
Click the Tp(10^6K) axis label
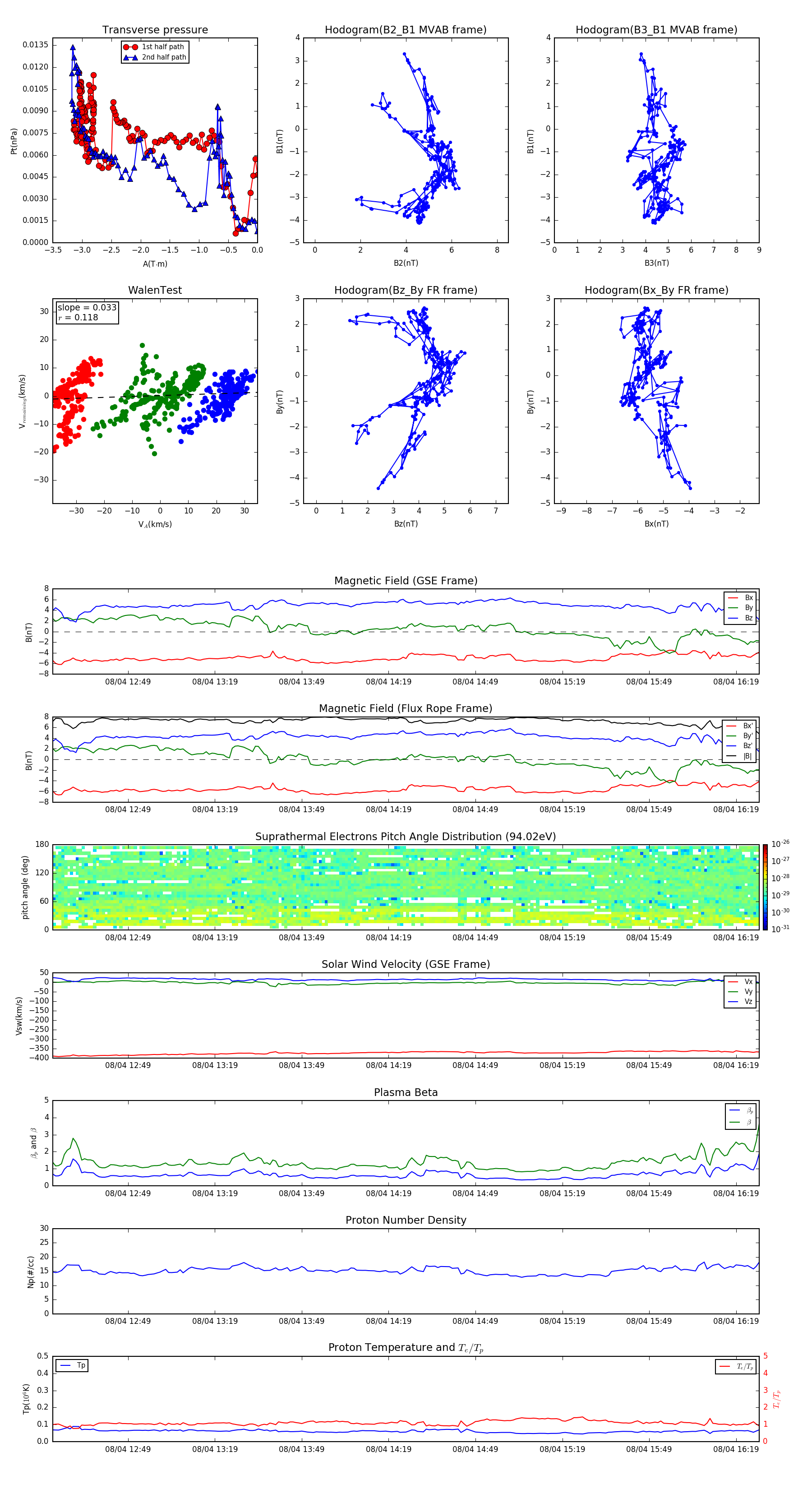[26, 1399]
